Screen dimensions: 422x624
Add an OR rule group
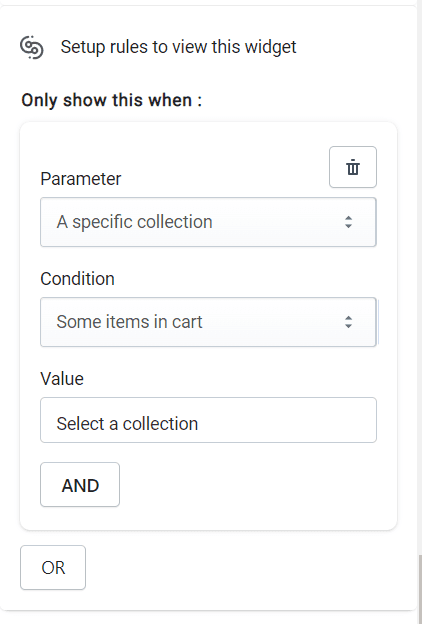coord(53,567)
